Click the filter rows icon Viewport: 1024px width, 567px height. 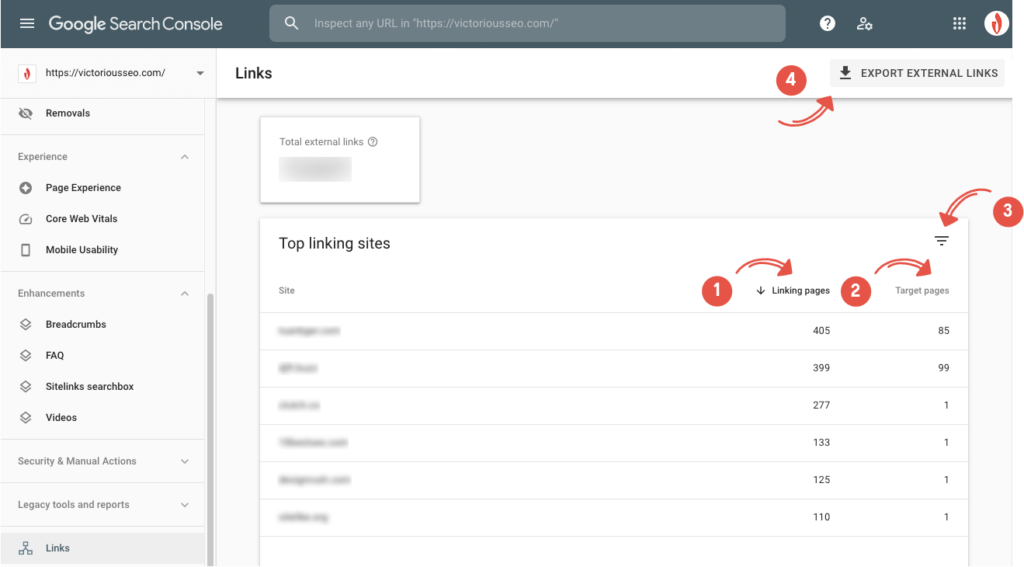[x=941, y=241]
